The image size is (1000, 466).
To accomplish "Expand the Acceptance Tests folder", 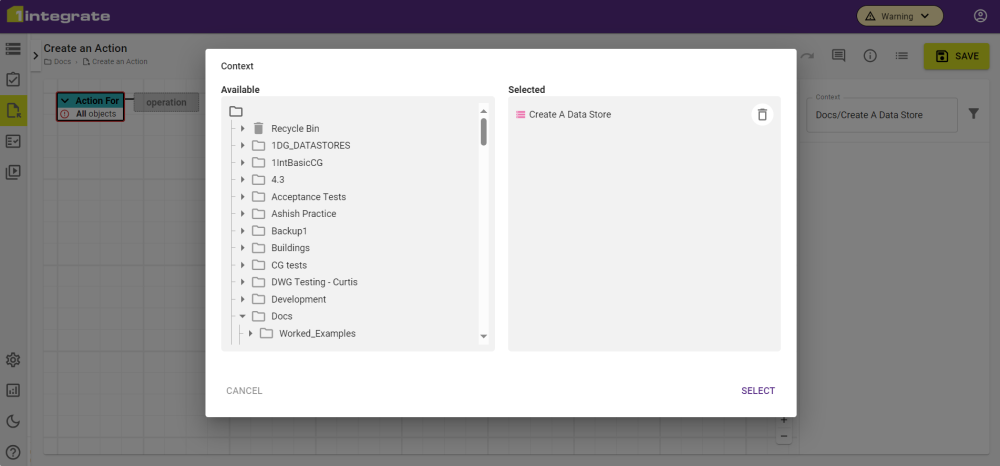I will click(243, 197).
